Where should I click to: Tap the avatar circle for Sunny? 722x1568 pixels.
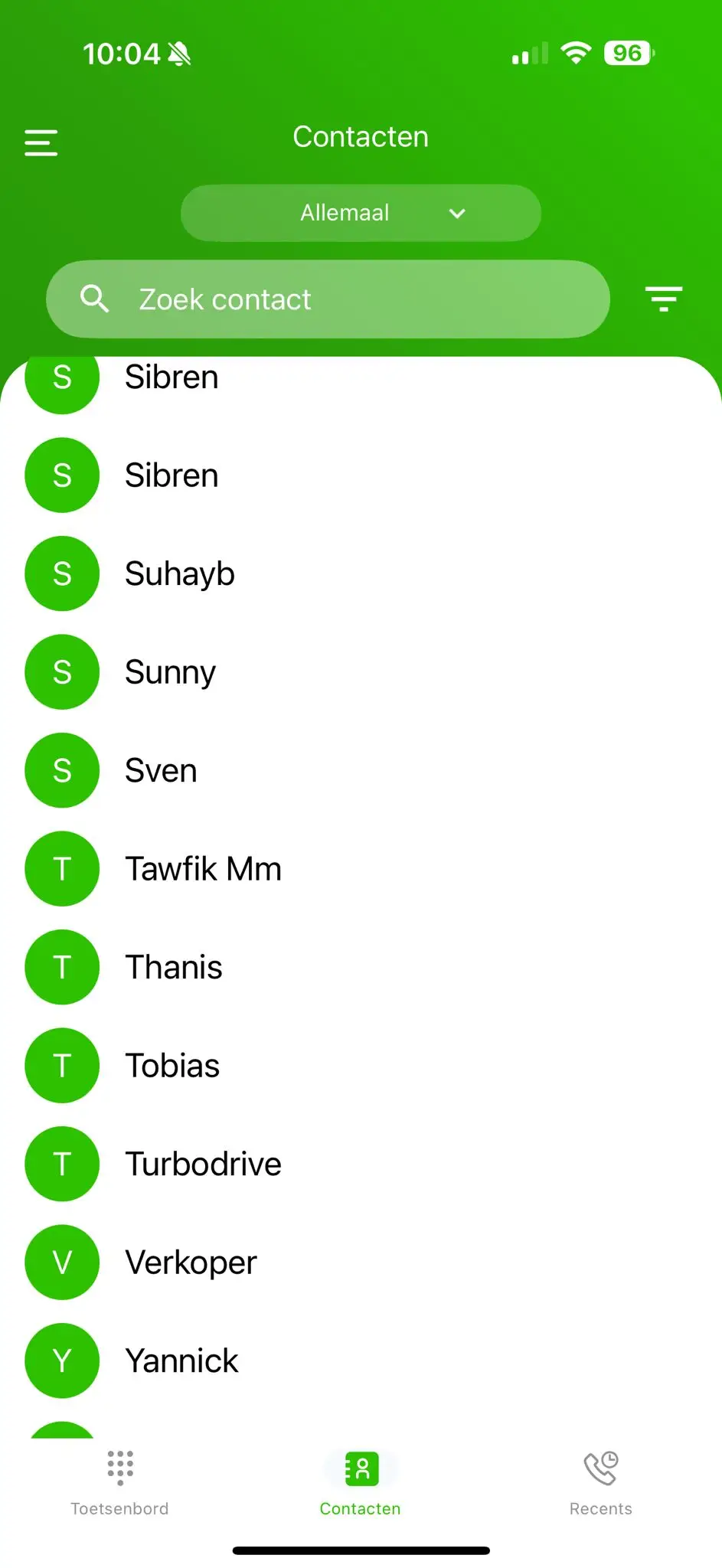[x=62, y=671]
